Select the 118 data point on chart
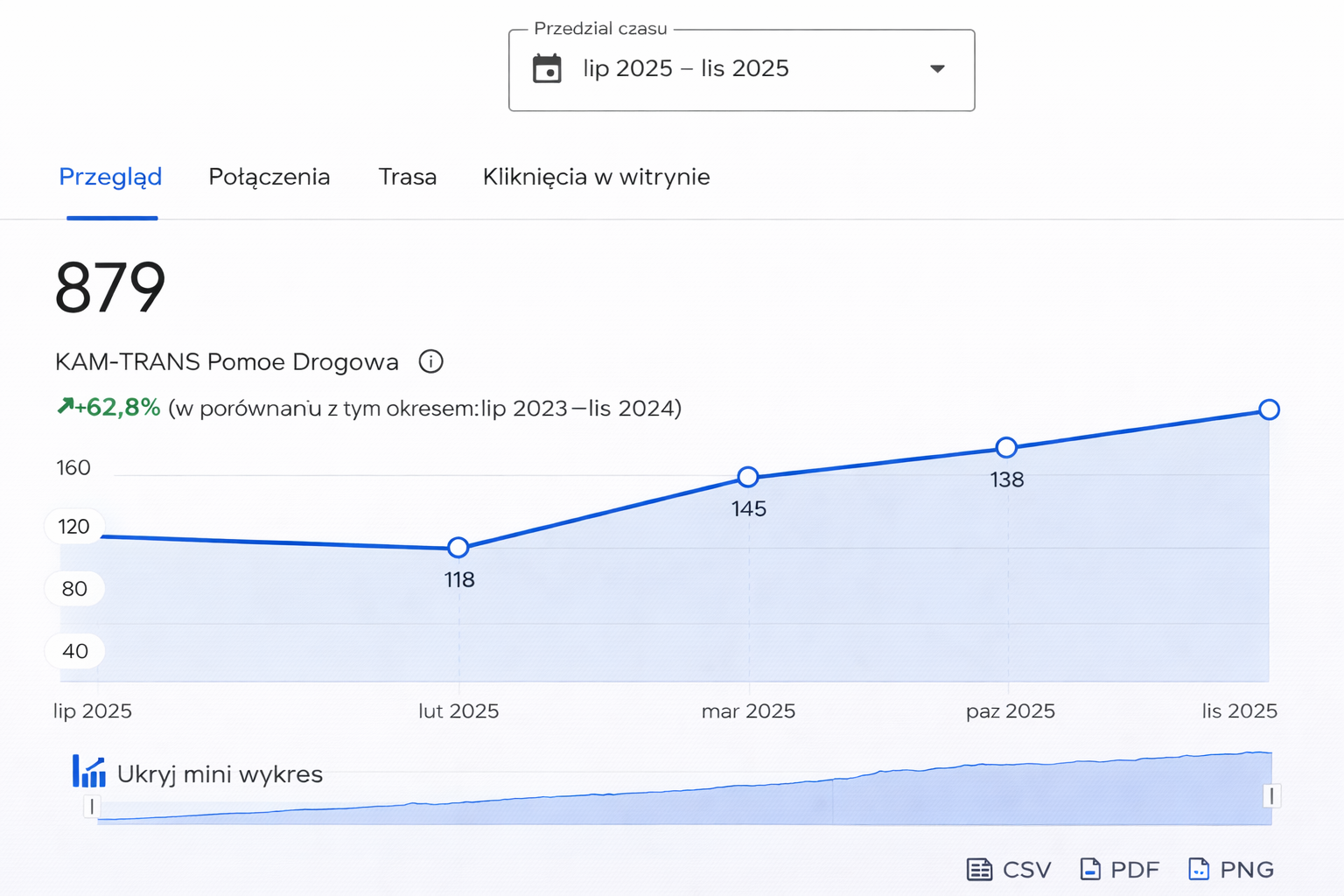 point(458,548)
